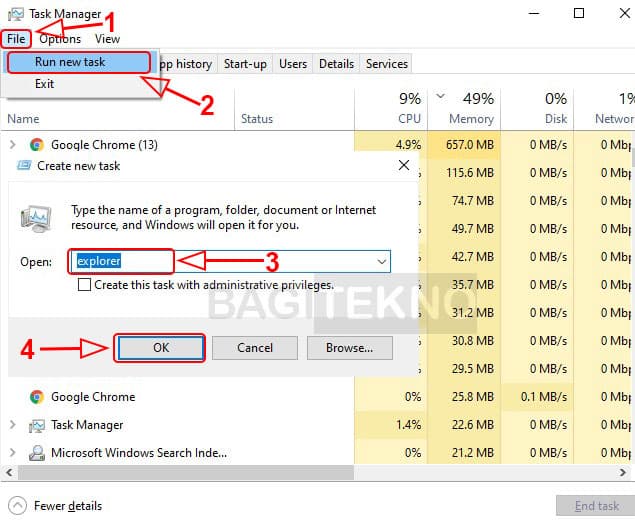Image resolution: width=635 pixels, height=530 pixels.
Task: Open the Options menu
Action: click(x=60, y=39)
